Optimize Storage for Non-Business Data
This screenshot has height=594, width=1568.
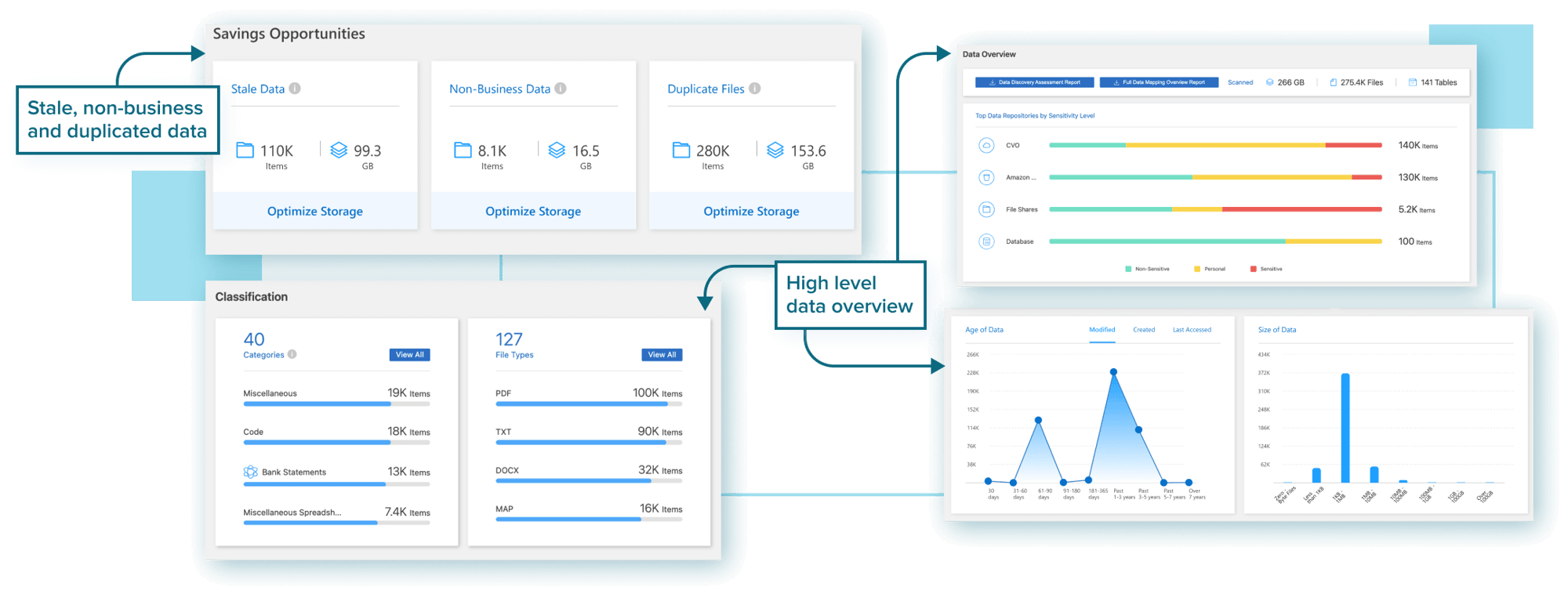pos(533,211)
